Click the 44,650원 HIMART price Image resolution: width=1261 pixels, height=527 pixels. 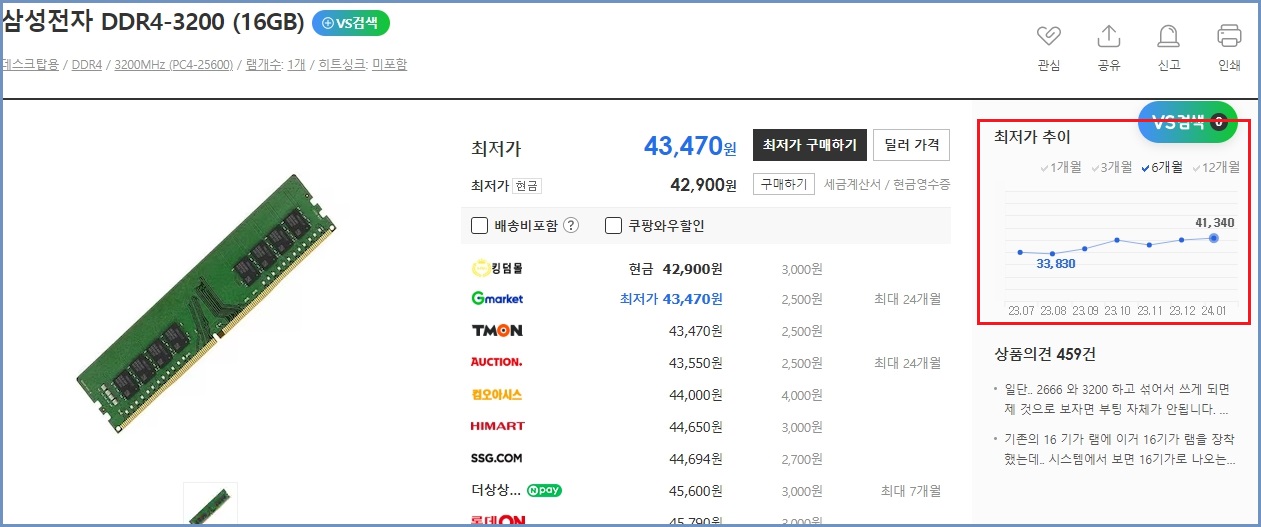coord(696,426)
